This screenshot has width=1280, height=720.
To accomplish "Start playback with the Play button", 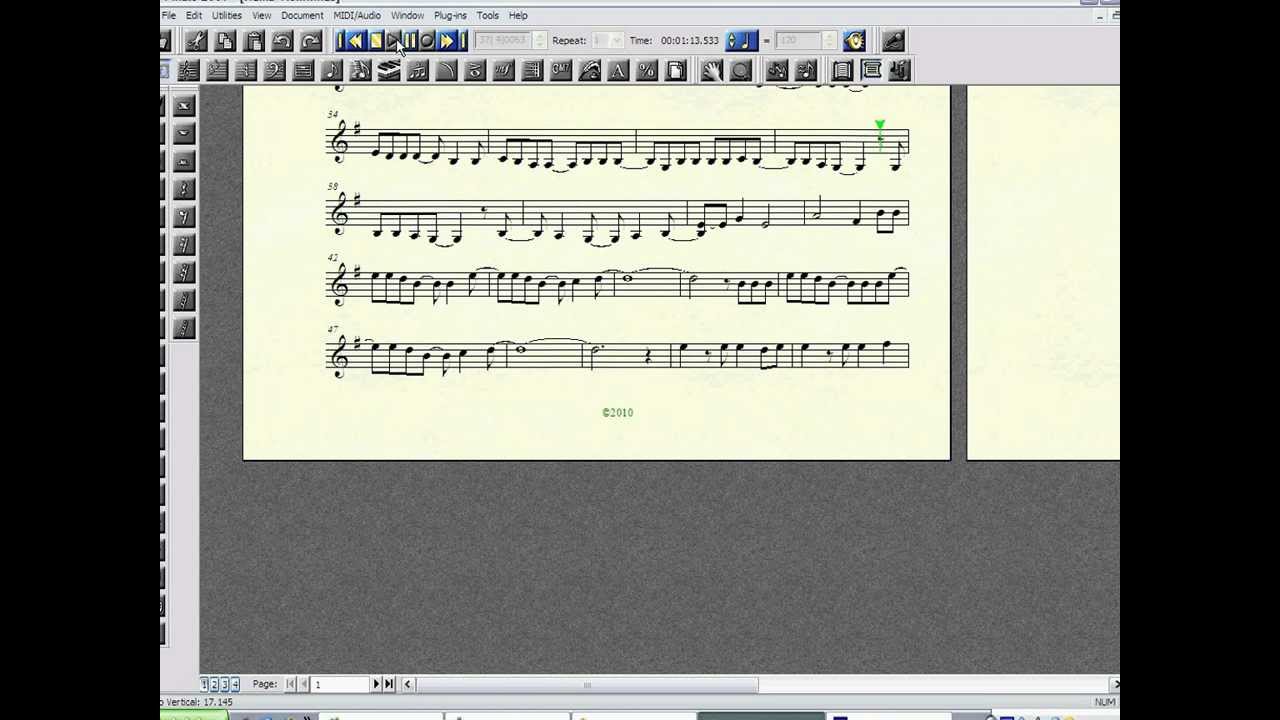I will coord(395,41).
